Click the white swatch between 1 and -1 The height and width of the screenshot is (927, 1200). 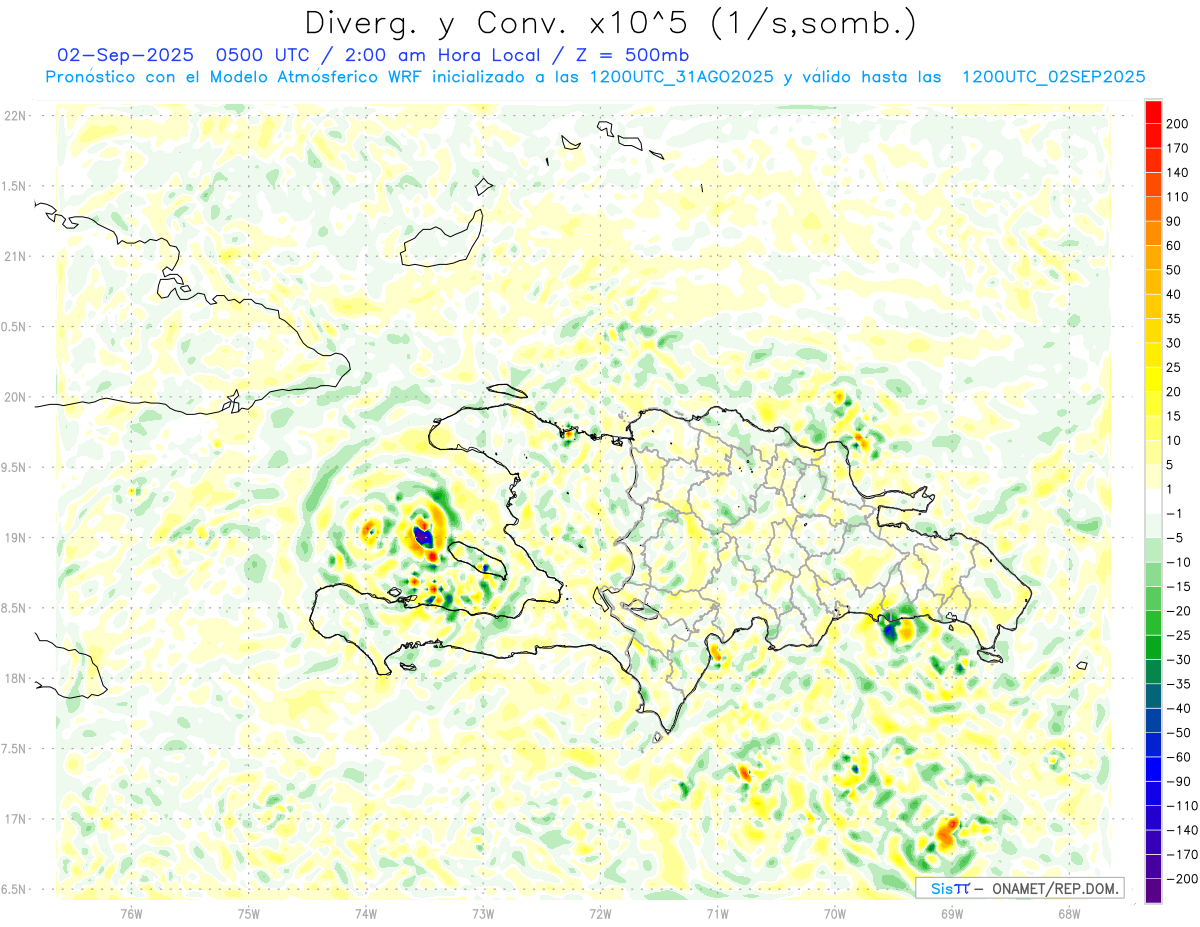click(x=1153, y=502)
